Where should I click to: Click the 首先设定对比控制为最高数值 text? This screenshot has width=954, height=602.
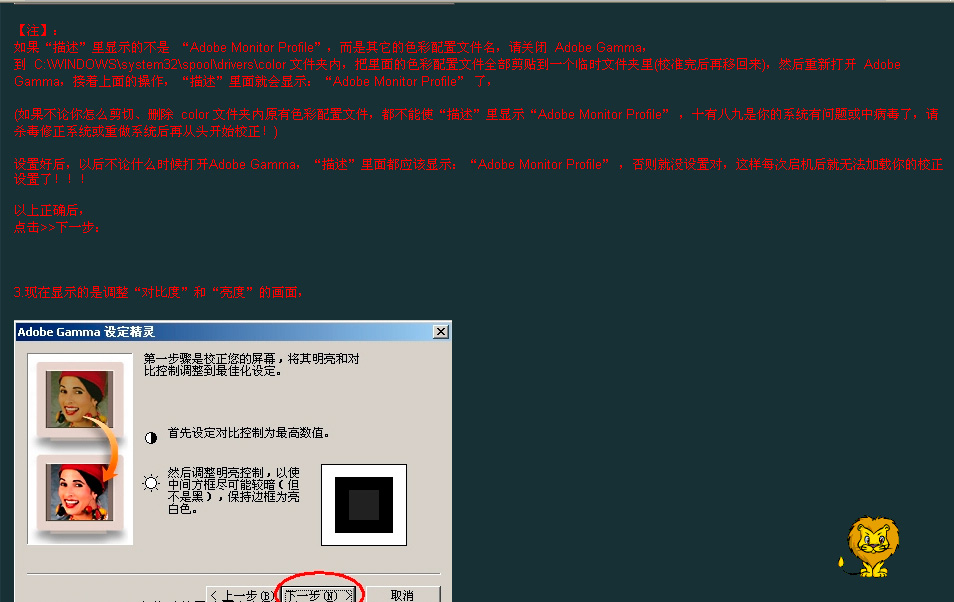pyautogui.click(x=249, y=433)
